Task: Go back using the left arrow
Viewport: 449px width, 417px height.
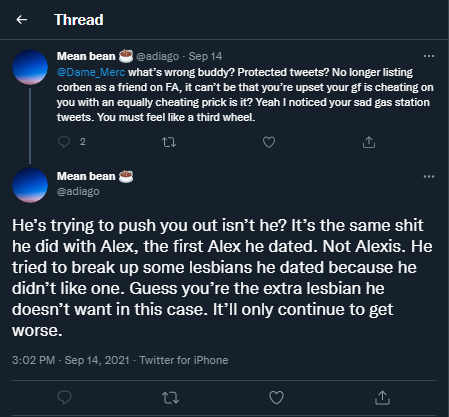Action: tap(22, 20)
